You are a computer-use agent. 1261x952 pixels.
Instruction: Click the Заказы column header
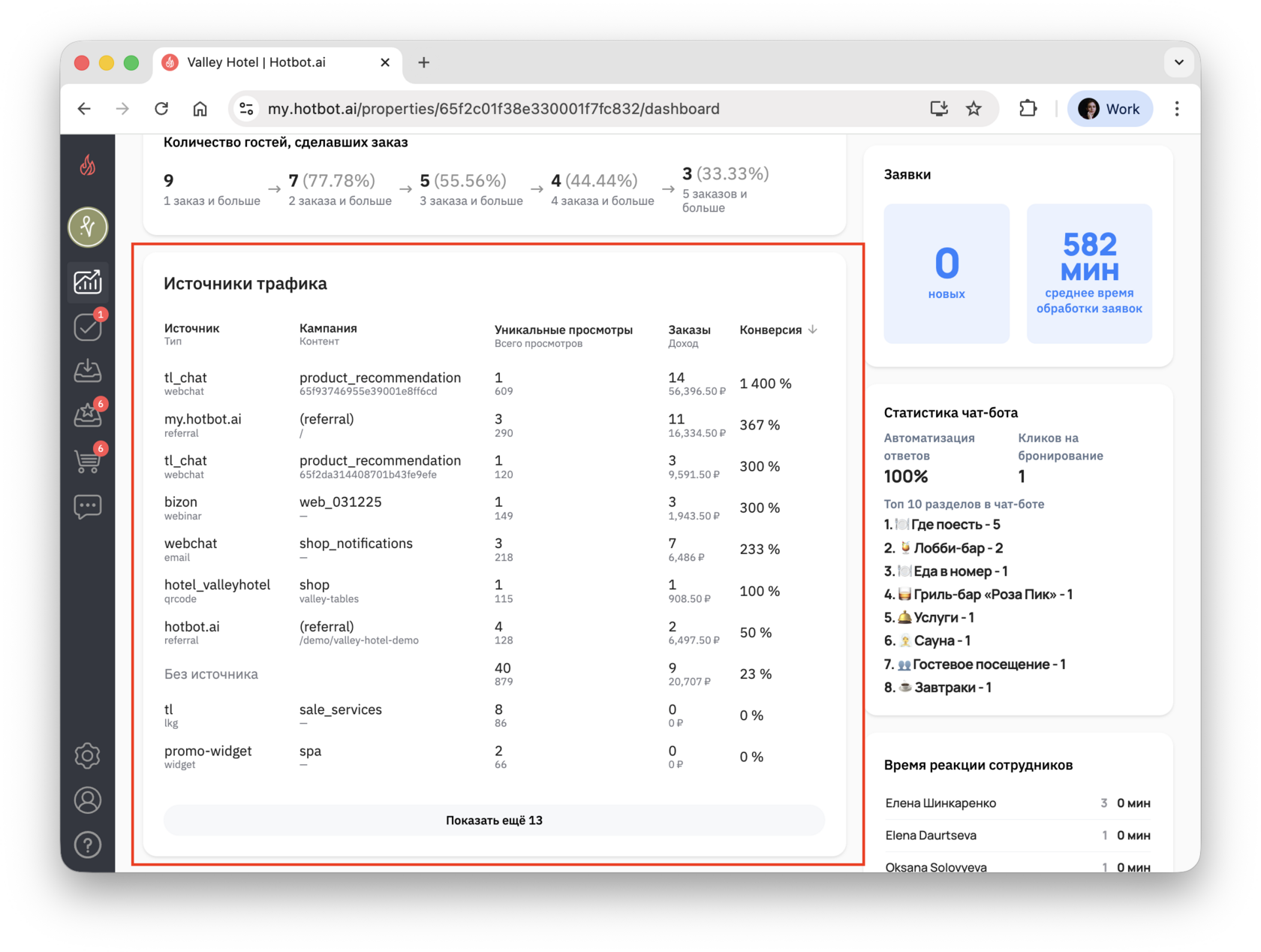point(689,330)
